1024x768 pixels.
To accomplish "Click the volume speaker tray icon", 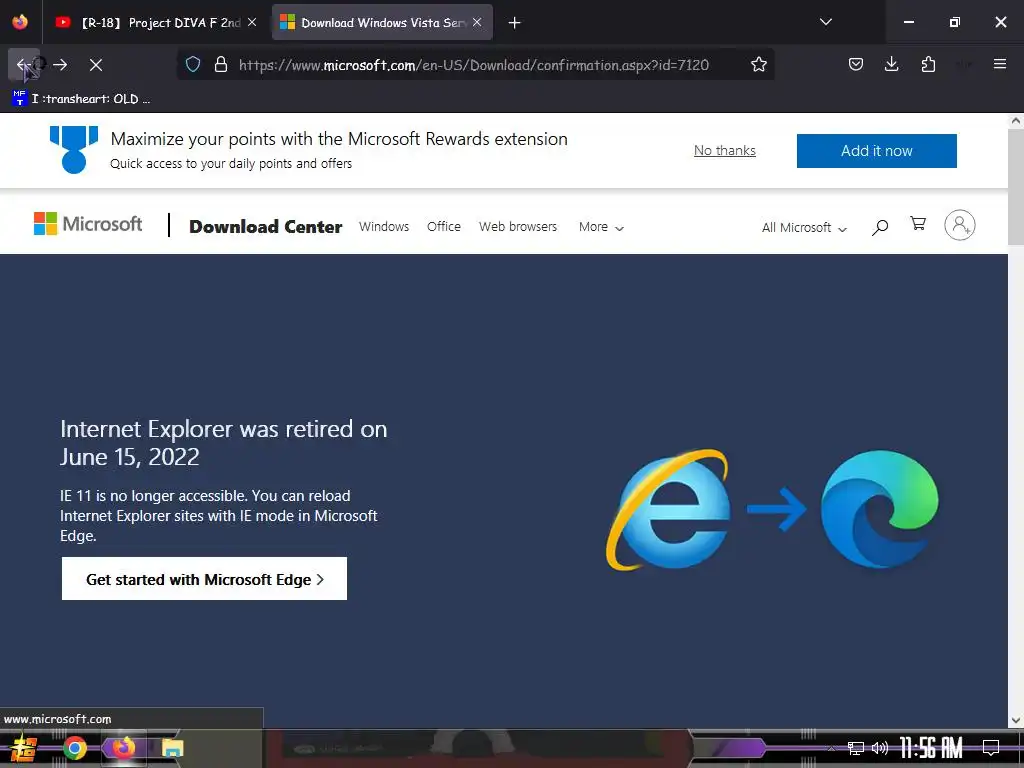I will tap(880, 748).
